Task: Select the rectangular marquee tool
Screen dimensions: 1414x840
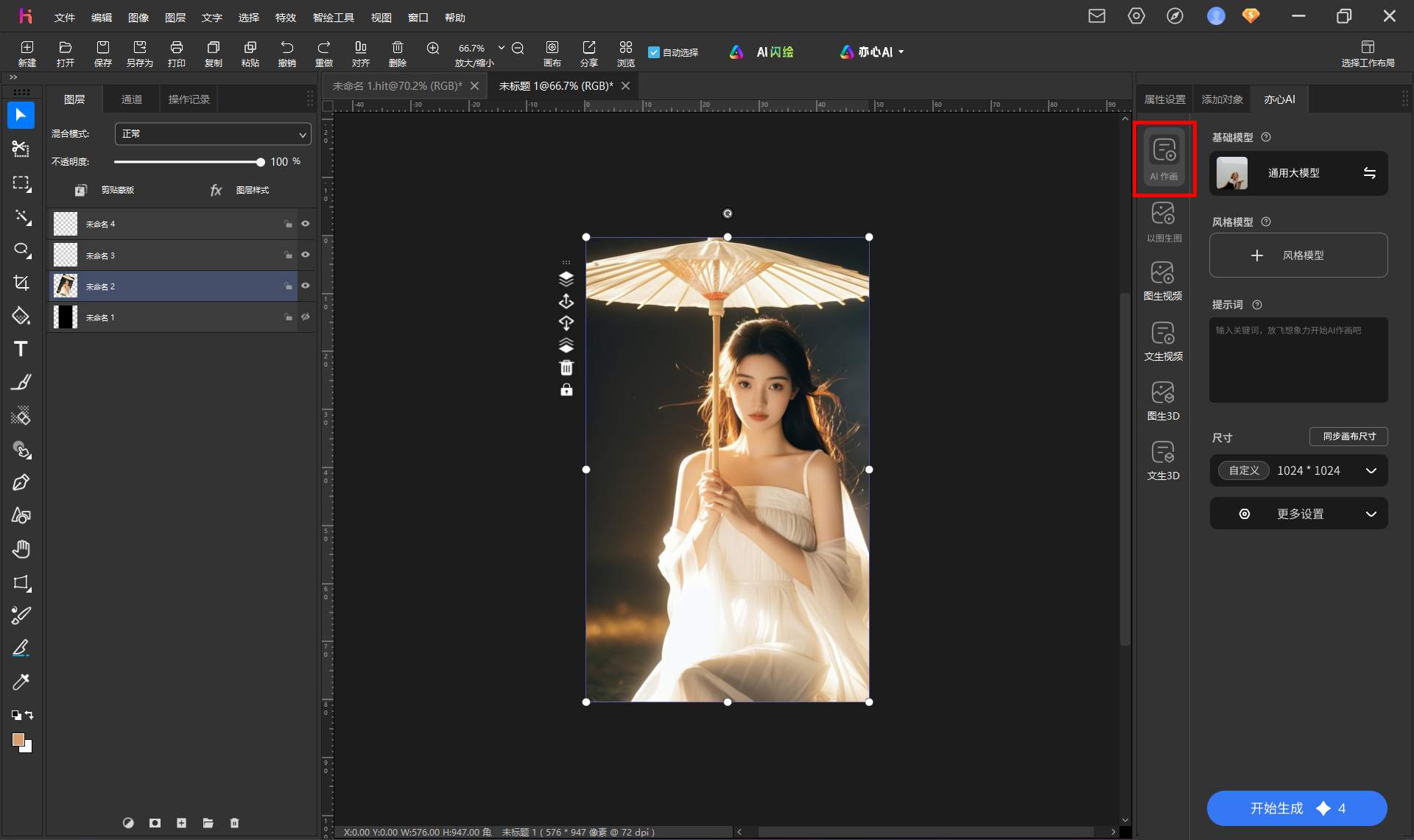Action: 21,183
